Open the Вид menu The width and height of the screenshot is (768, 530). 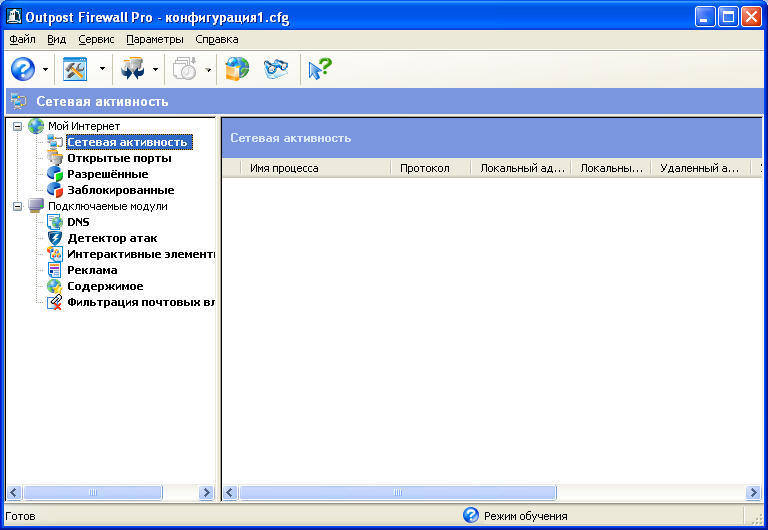coord(57,39)
